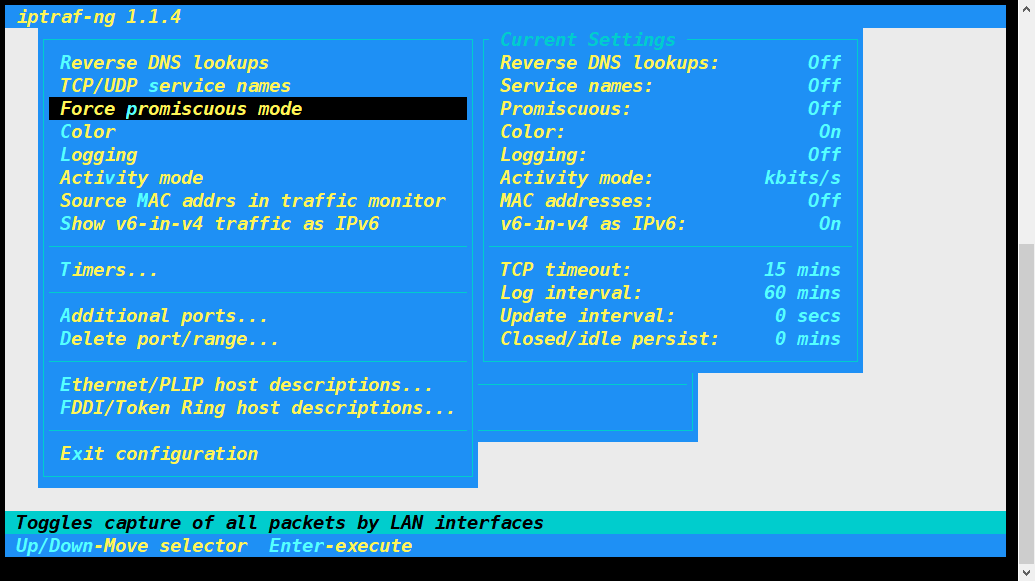This screenshot has height=581, width=1035.
Task: Click the 'kbits/s' activity mode value
Action: click(x=803, y=178)
